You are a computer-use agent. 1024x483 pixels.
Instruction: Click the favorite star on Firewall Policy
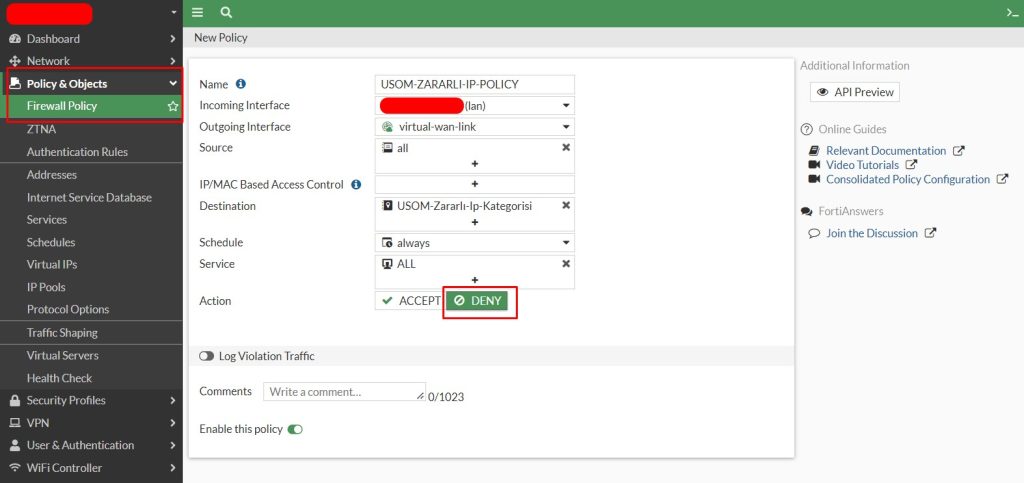[x=173, y=106]
